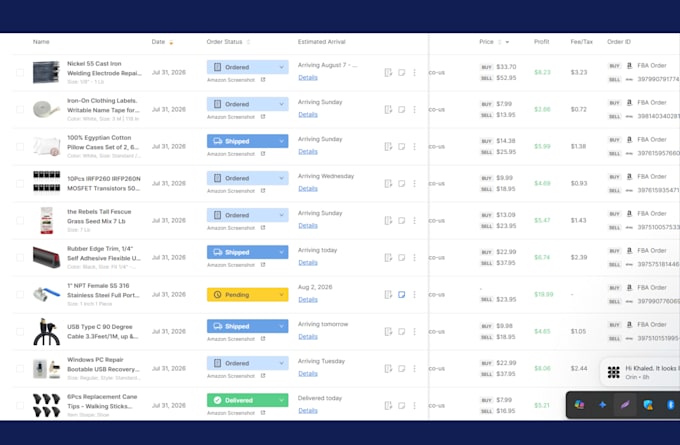Click Price column sort icon
Screen dimensions: 680x445
(500, 42)
